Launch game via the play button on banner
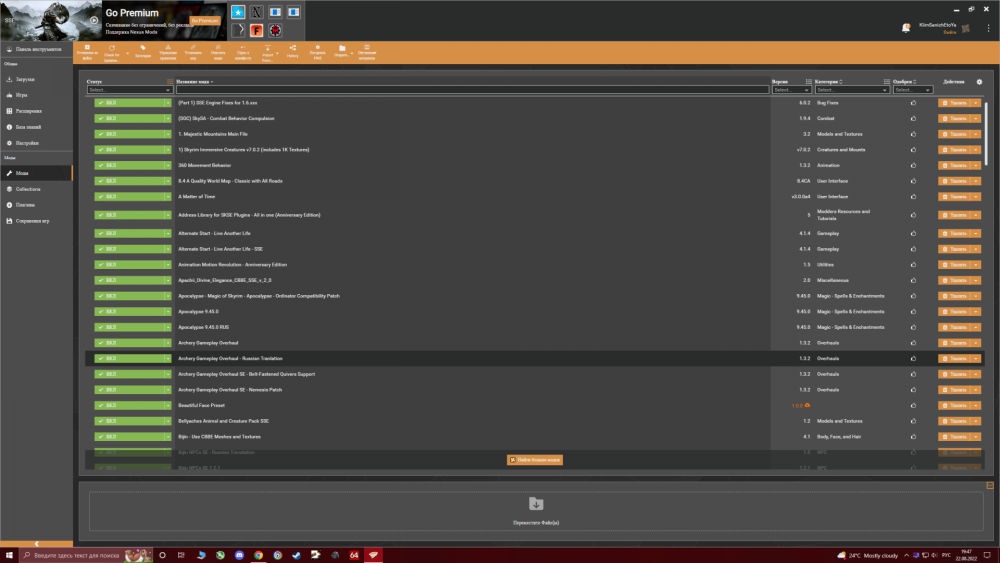 94,20
